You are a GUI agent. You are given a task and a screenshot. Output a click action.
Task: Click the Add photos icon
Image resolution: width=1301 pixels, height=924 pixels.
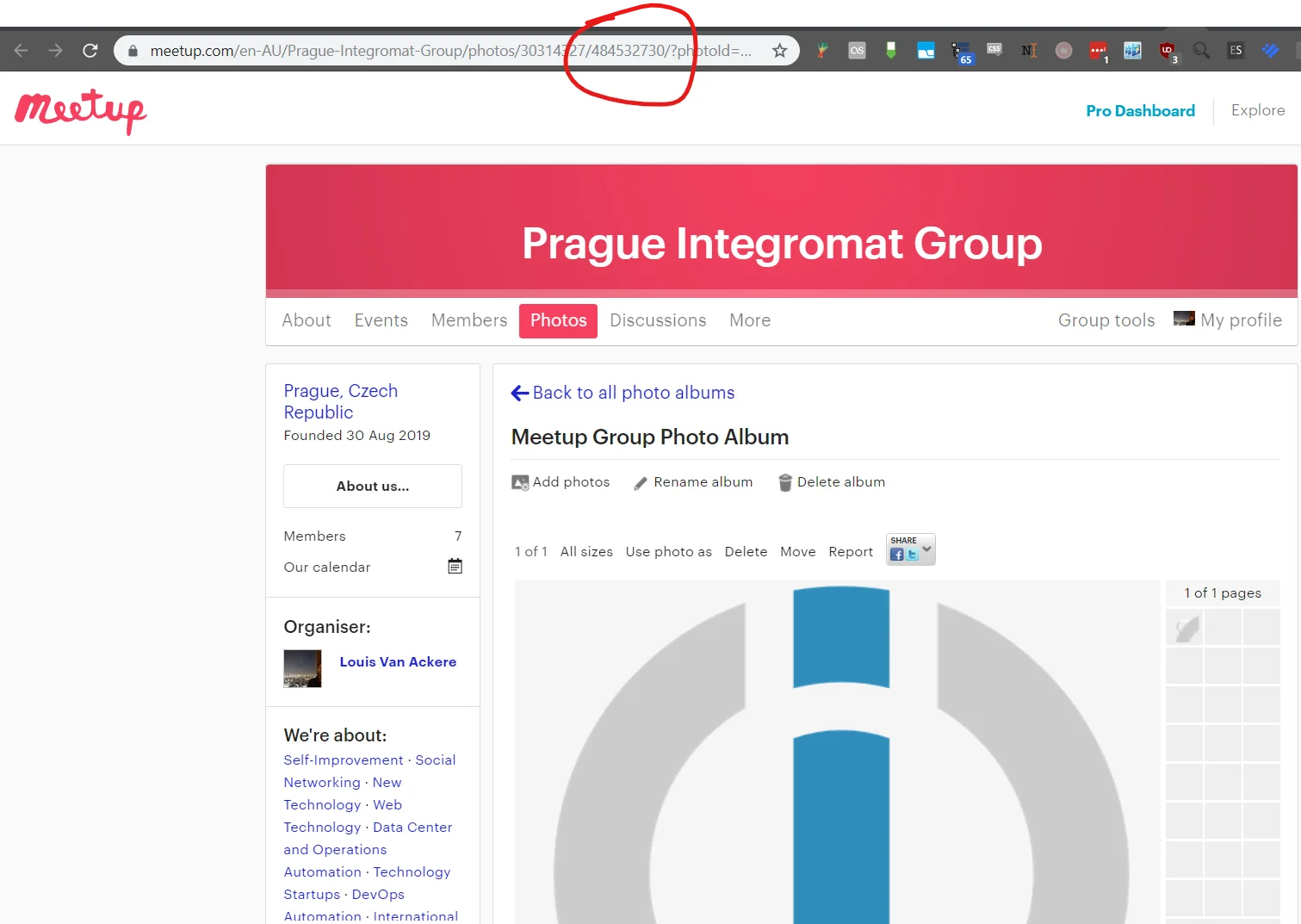pos(520,483)
